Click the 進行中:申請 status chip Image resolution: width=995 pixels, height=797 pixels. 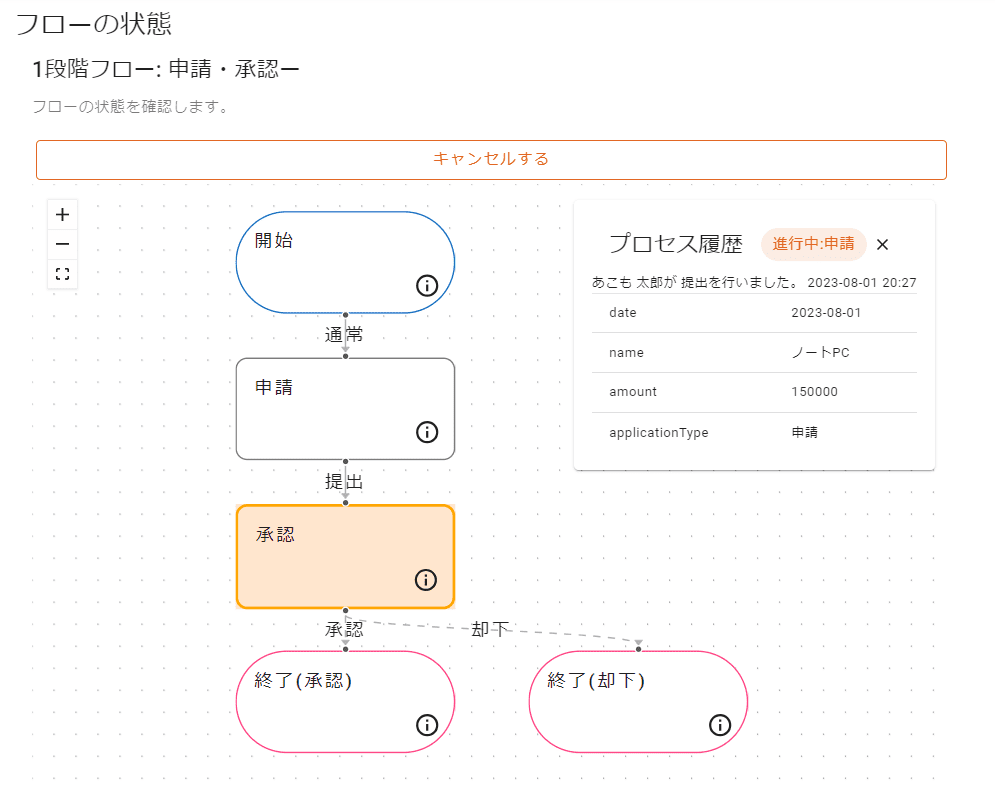pos(813,244)
